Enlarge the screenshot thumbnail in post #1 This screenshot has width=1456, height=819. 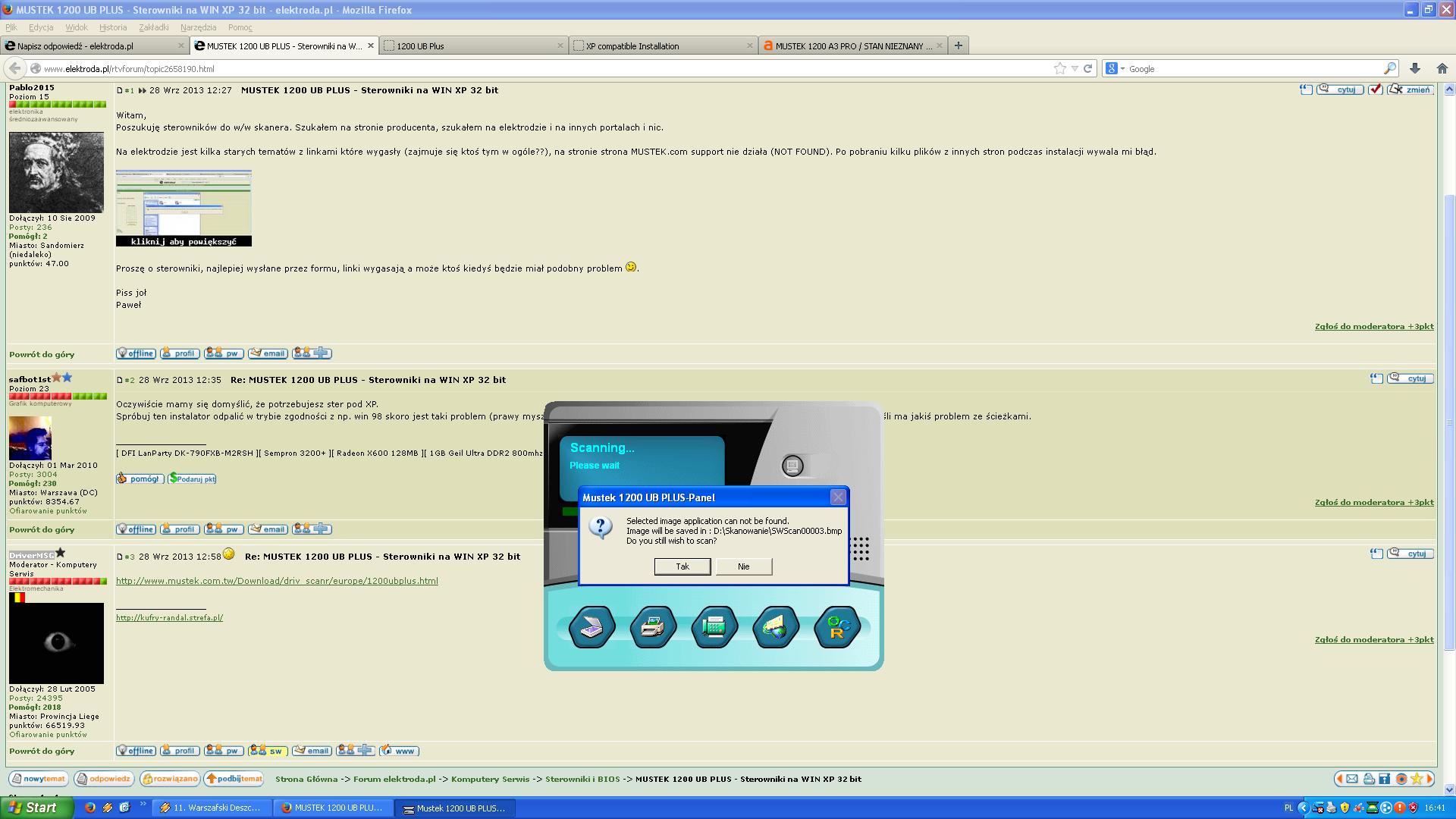tap(184, 208)
